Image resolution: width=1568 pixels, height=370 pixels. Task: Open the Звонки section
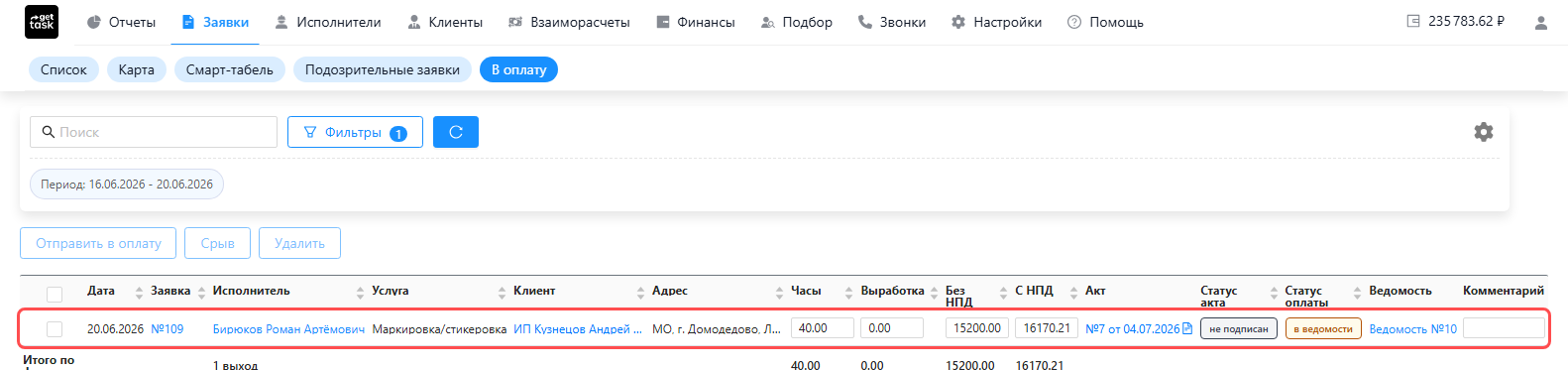point(892,22)
